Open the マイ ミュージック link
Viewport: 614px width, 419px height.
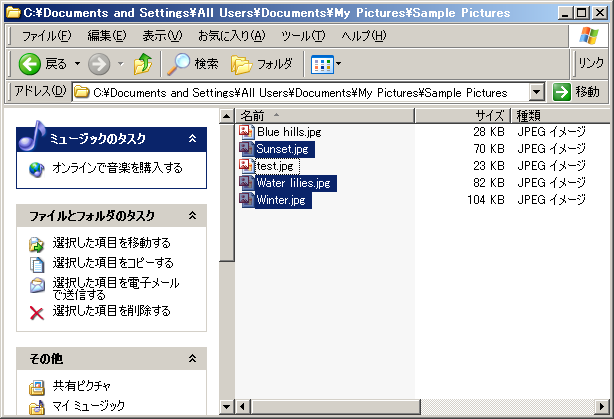point(88,406)
